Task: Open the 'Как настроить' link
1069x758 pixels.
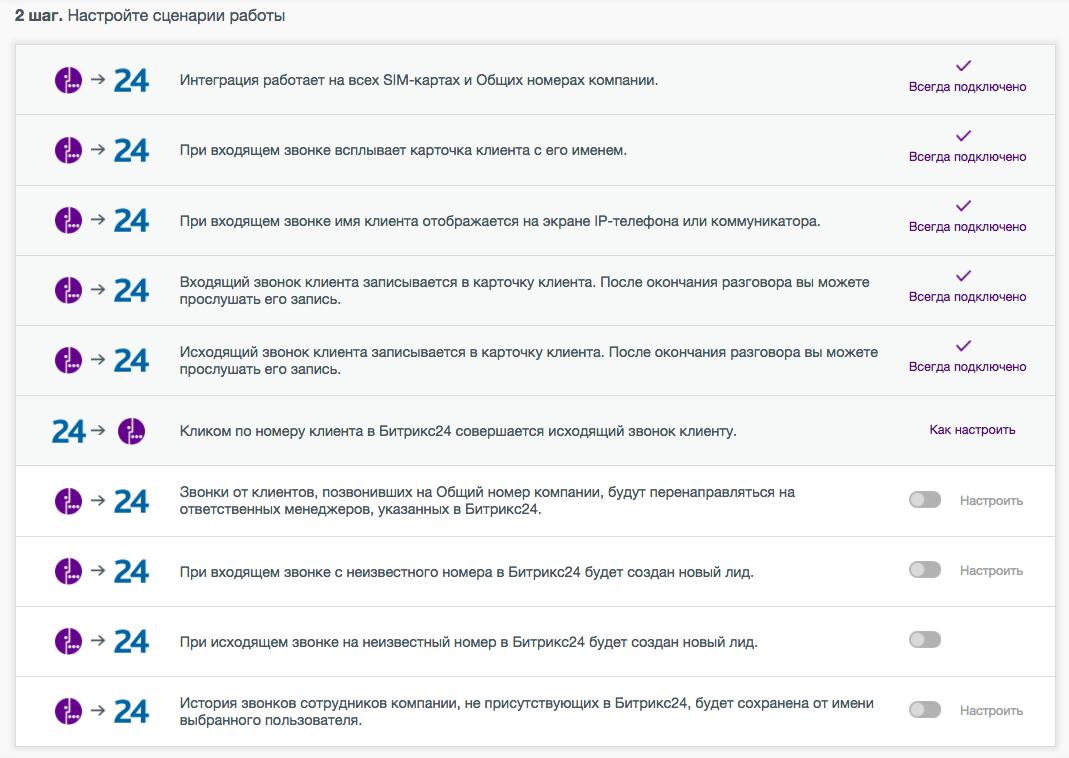Action: (972, 430)
